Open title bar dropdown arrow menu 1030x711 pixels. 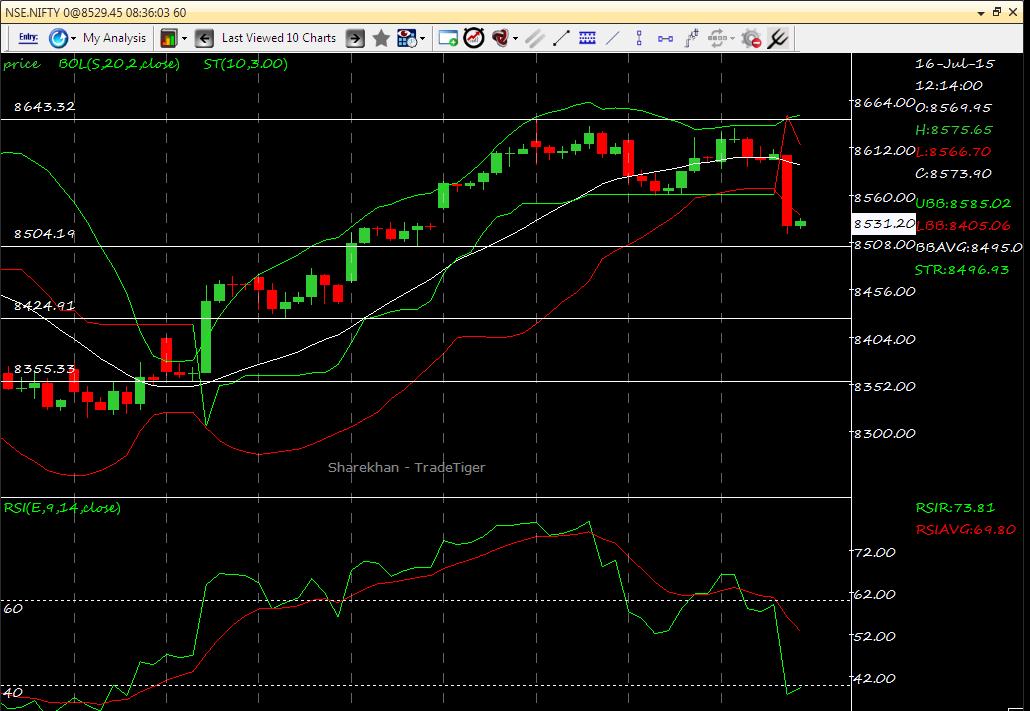tap(981, 12)
